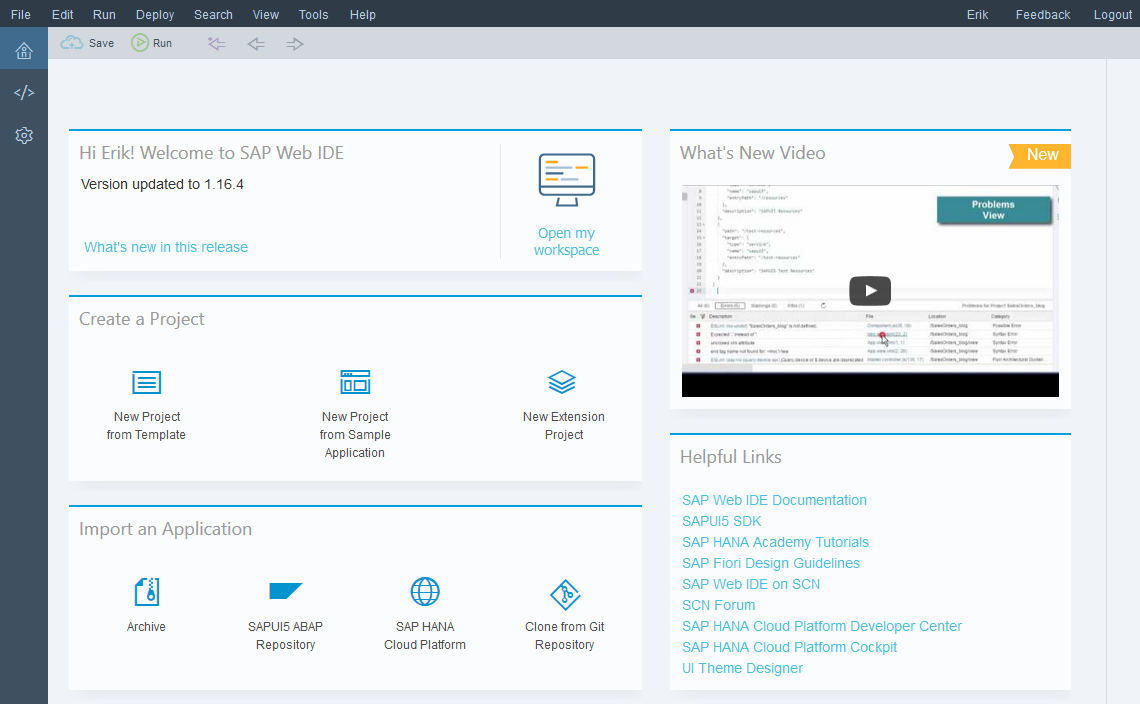Open the SAP HANA Cloud Platform Cockpit link
Viewport: 1140px width, 704px height.
click(790, 647)
